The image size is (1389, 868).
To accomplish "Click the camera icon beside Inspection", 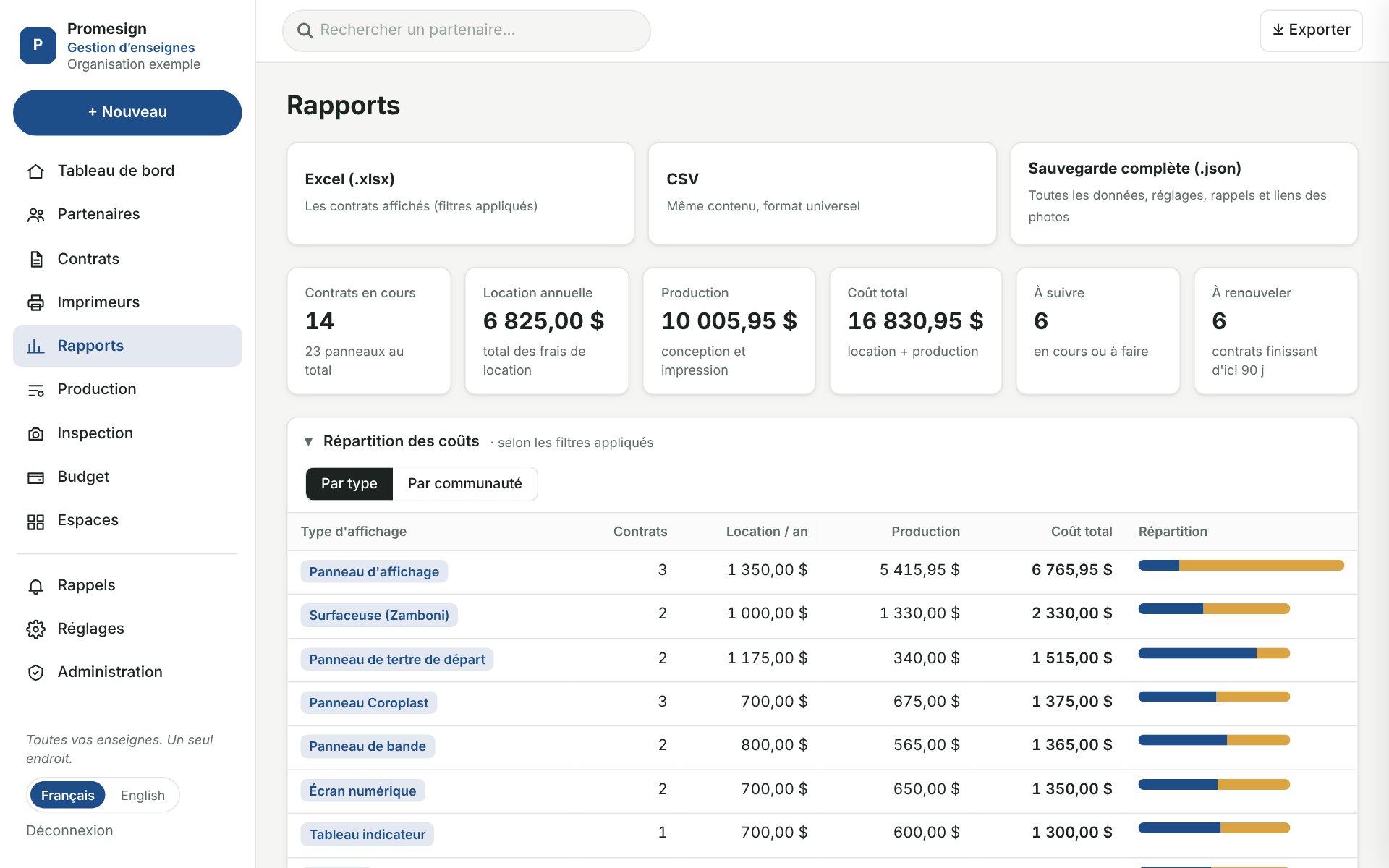I will point(35,433).
